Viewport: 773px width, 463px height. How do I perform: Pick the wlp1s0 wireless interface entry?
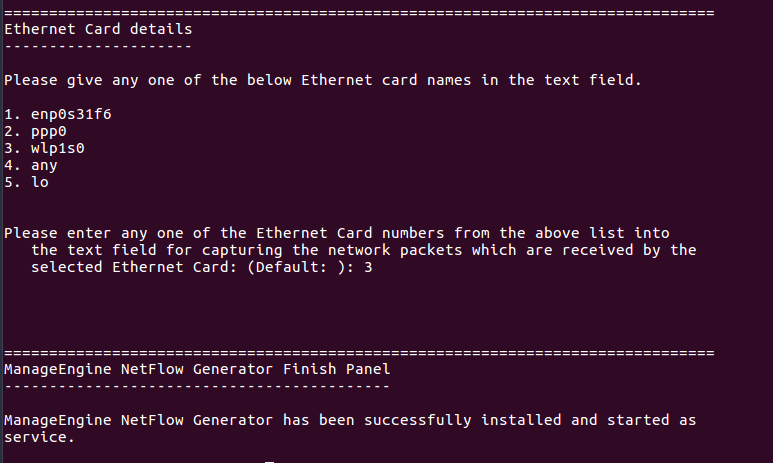pos(58,148)
